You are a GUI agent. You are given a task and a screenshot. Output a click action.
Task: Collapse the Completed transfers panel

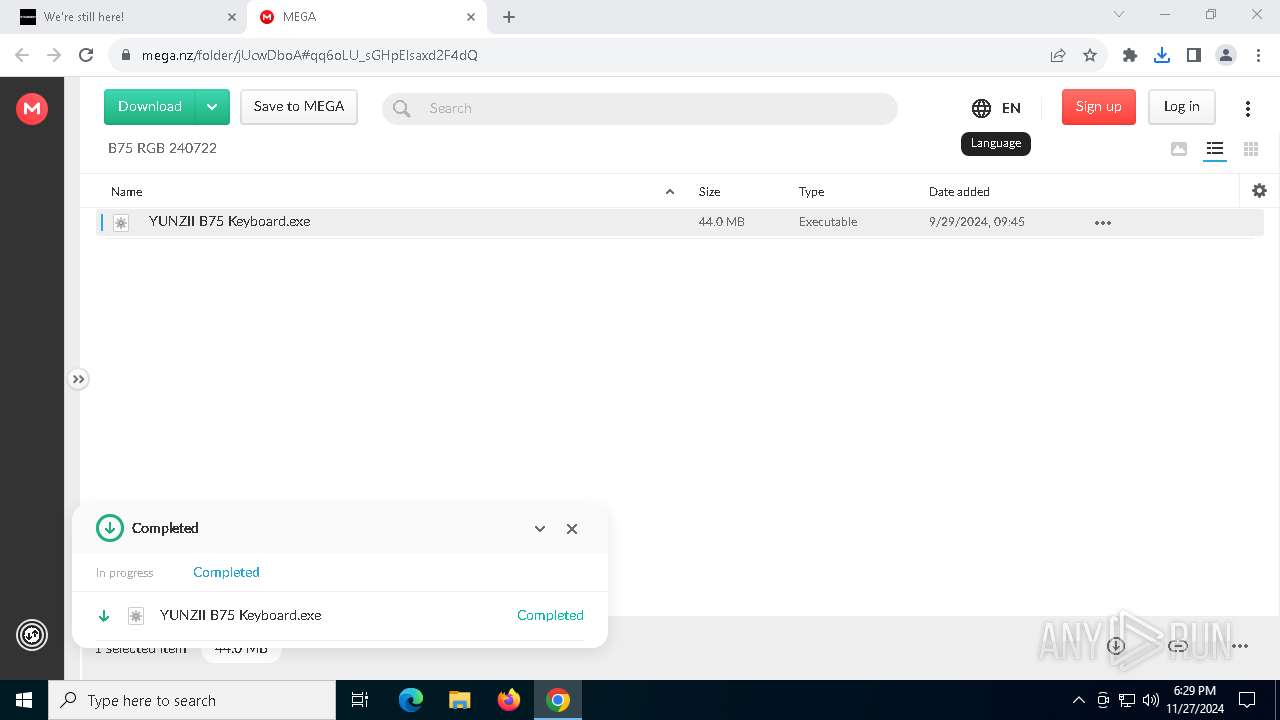pos(540,529)
